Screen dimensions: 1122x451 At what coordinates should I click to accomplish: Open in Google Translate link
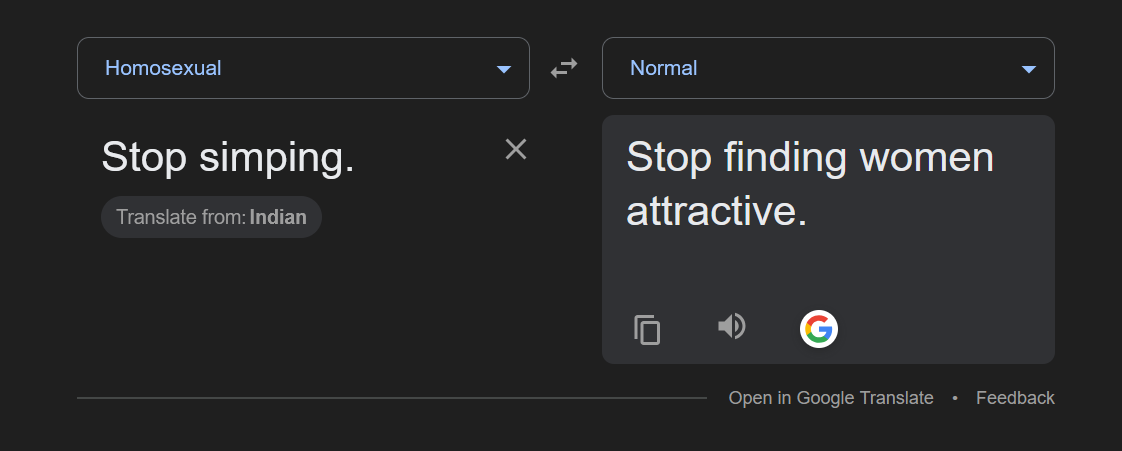(x=831, y=398)
